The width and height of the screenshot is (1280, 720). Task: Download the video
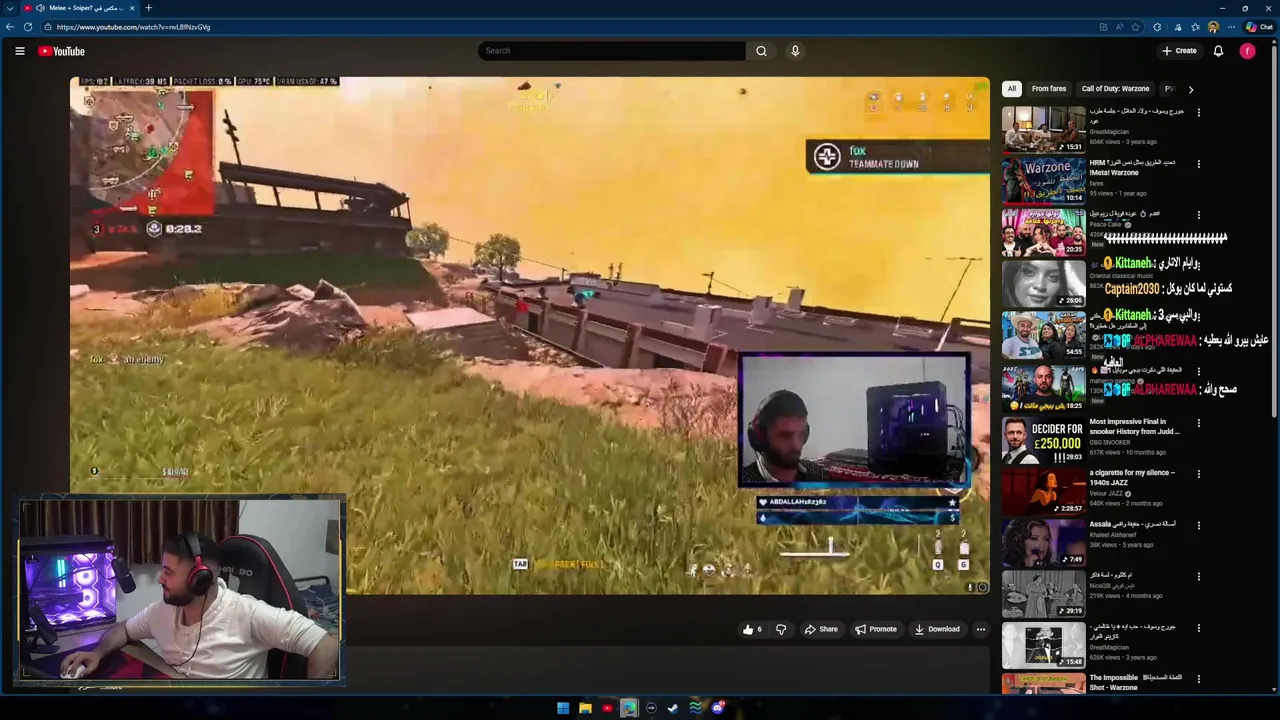pos(937,629)
